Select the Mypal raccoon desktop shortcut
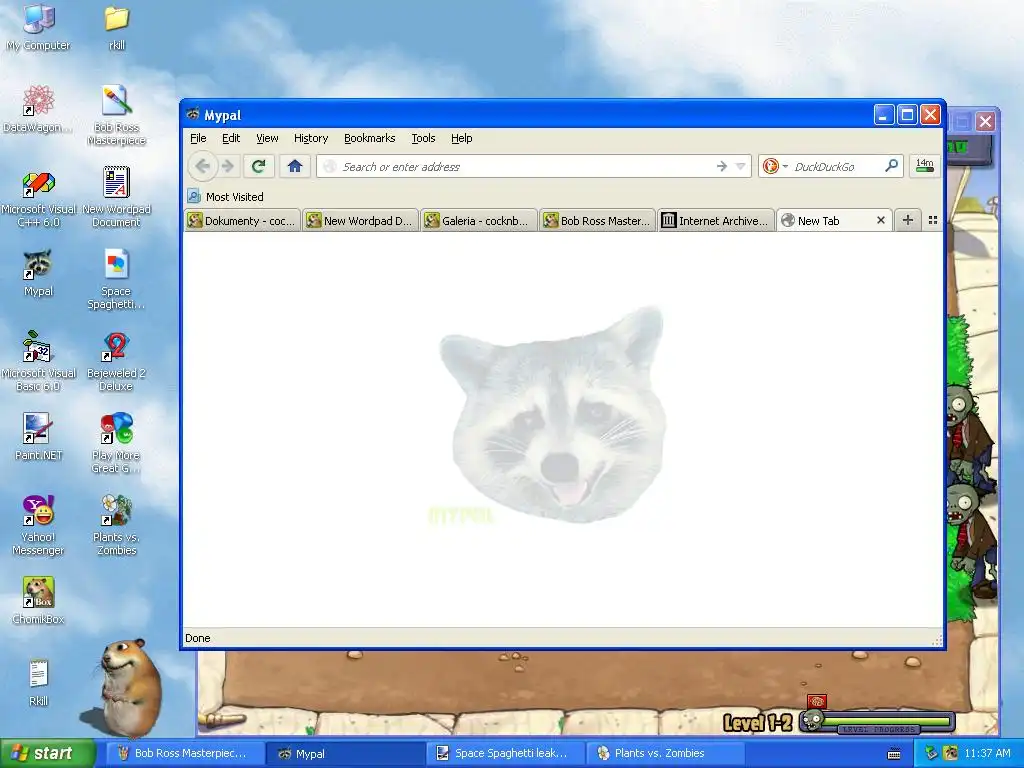Image resolution: width=1024 pixels, height=768 pixels. click(38, 273)
